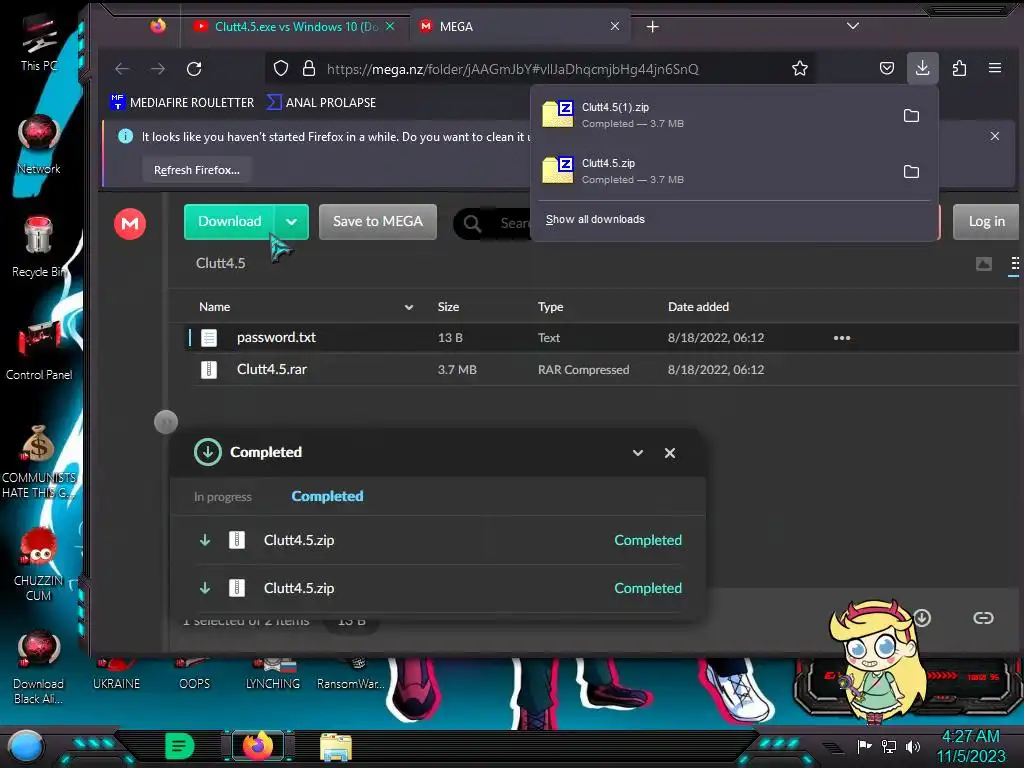The width and height of the screenshot is (1024, 768).
Task: Click the Windows Start orb
Action: 26,747
